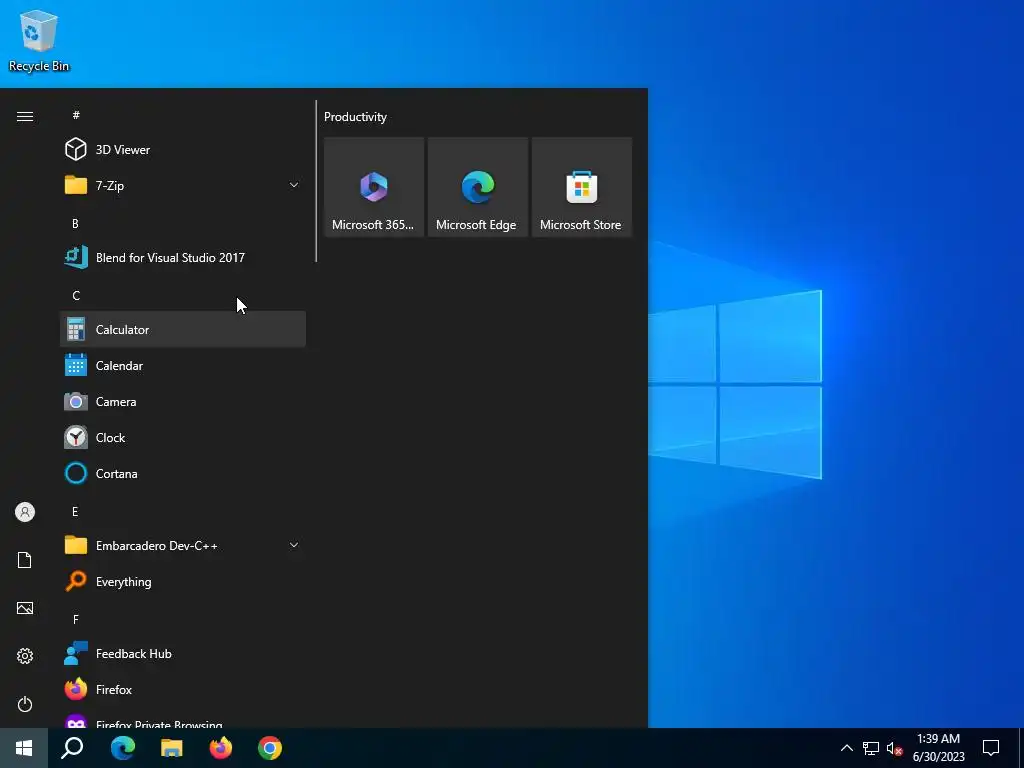1024x768 pixels.
Task: Expand Embarcadero Dev-C++ folder chevron
Action: point(294,545)
